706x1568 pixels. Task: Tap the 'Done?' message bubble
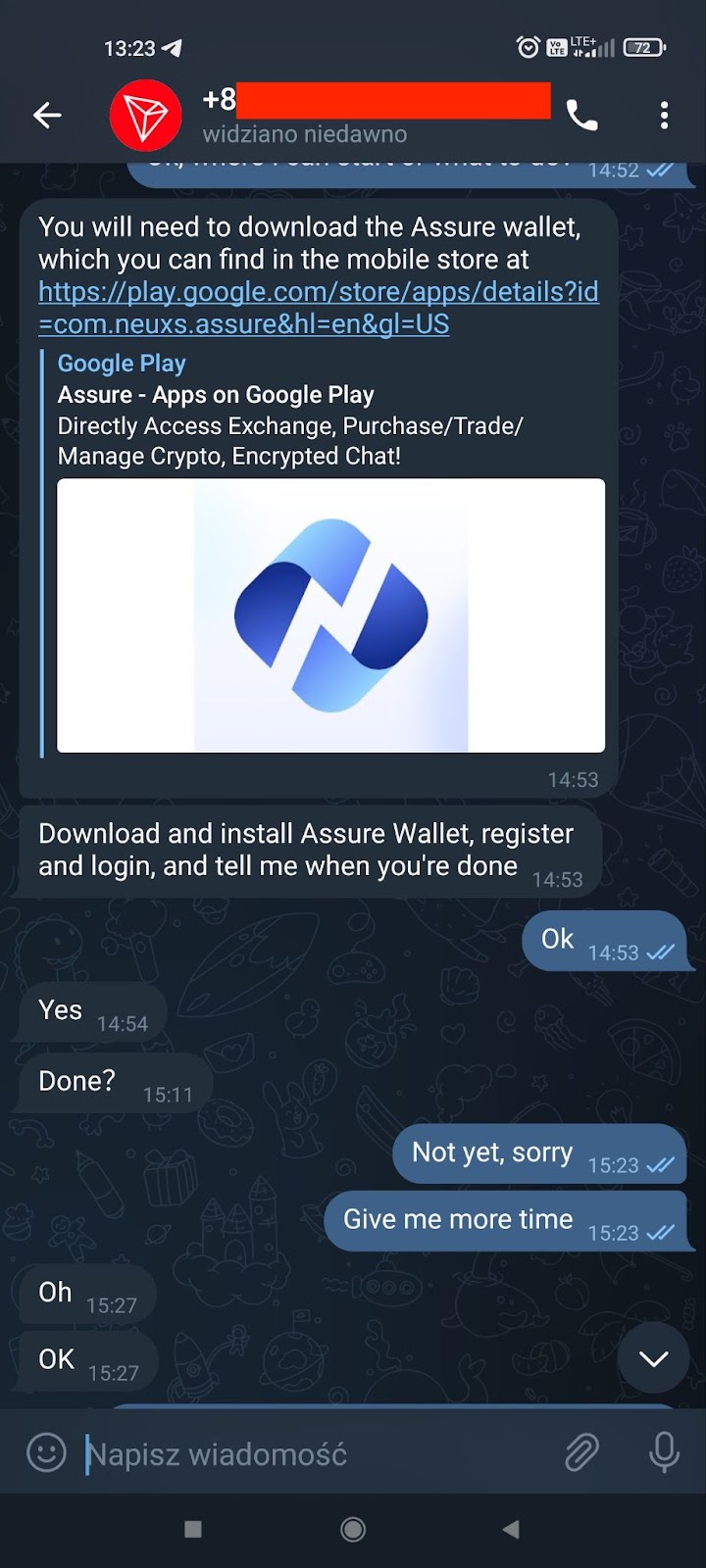pyautogui.click(x=115, y=1083)
